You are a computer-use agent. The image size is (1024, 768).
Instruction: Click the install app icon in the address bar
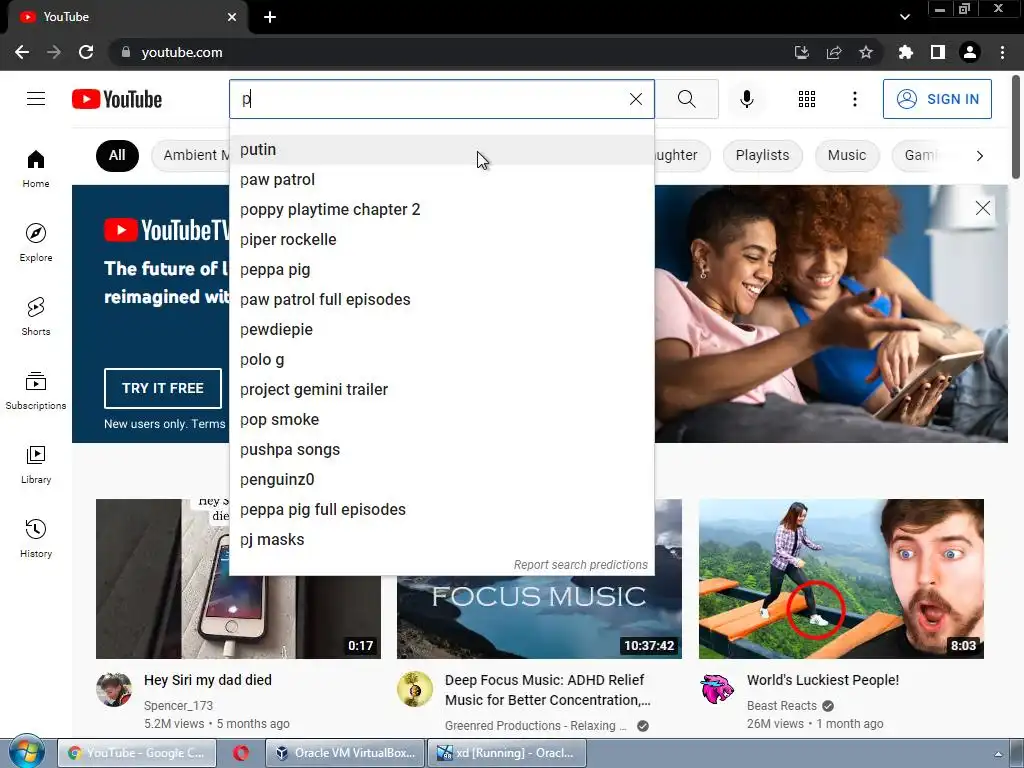tap(801, 52)
